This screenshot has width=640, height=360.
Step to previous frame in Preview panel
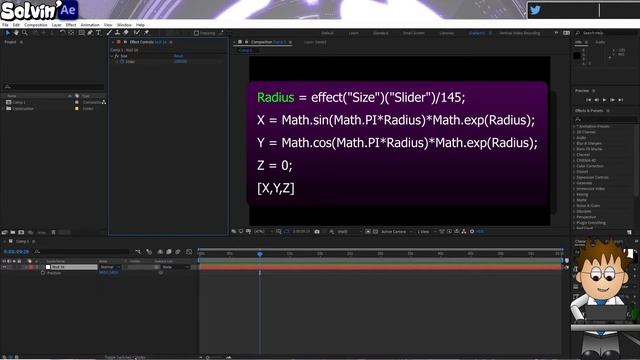tap(597, 100)
